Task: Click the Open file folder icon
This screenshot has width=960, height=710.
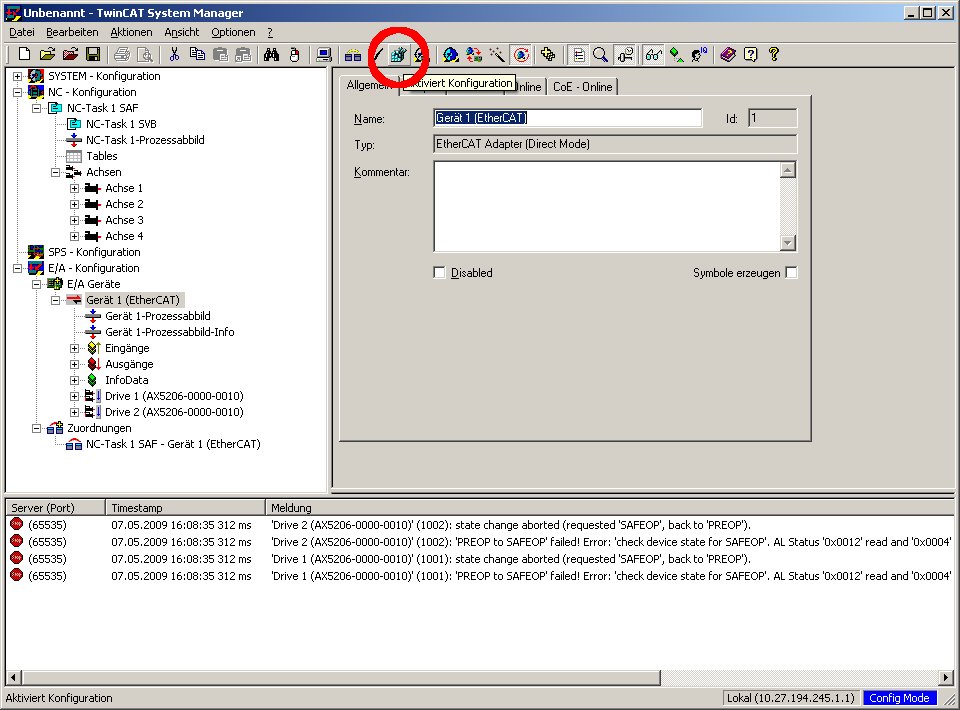Action: click(x=47, y=54)
